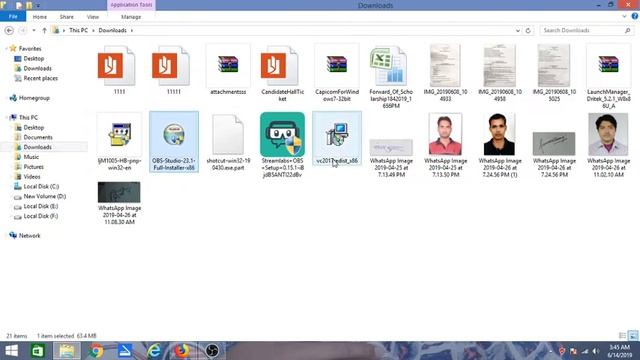This screenshot has width=640, height=360.
Task: Refresh the Downloads folder
Action: [x=528, y=30]
